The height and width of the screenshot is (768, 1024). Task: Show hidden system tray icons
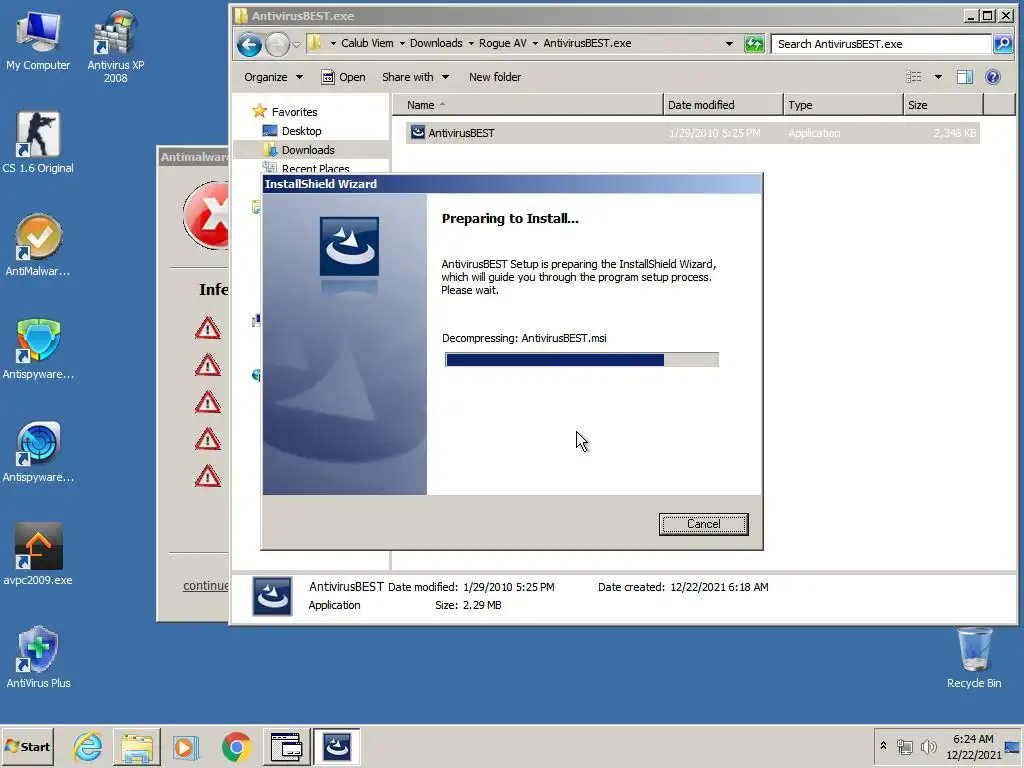(884, 746)
